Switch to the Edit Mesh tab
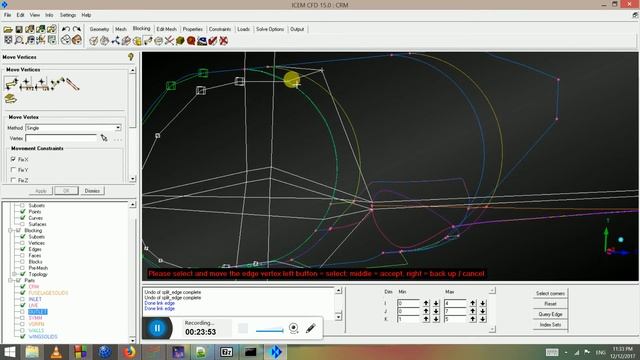640x360 pixels. (167, 29)
